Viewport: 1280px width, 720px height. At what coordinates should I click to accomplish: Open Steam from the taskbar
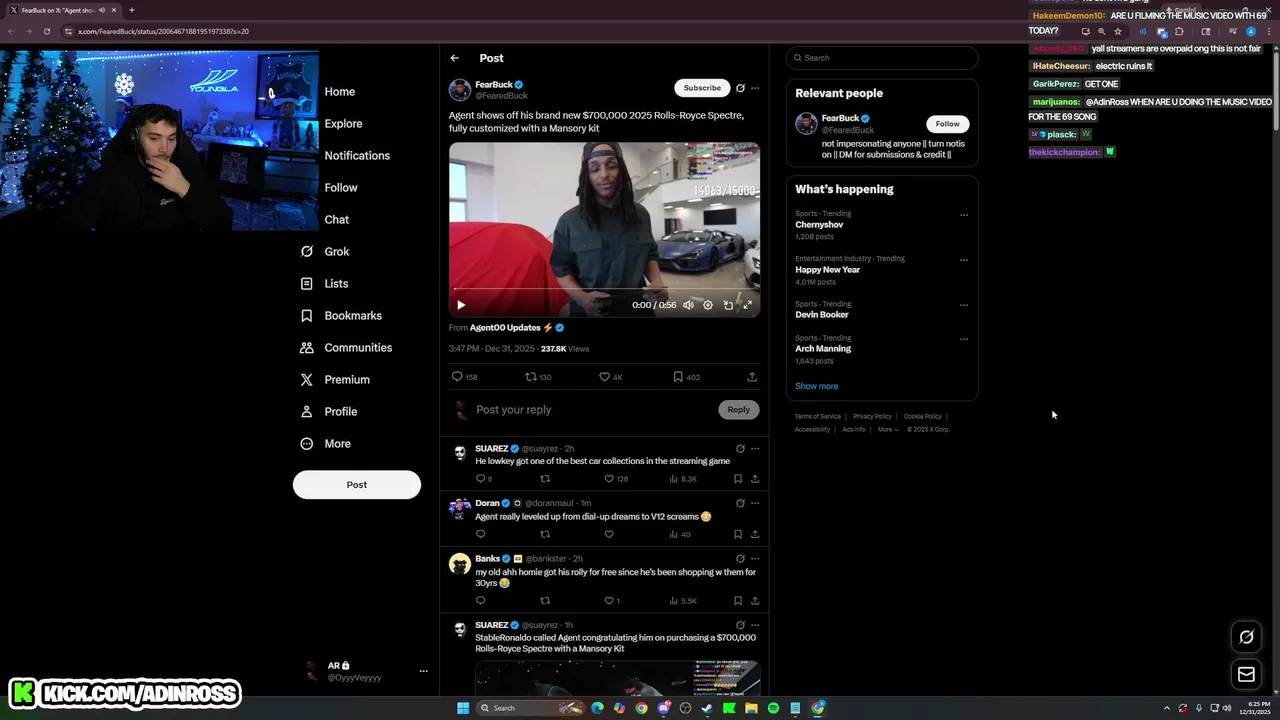tap(707, 708)
